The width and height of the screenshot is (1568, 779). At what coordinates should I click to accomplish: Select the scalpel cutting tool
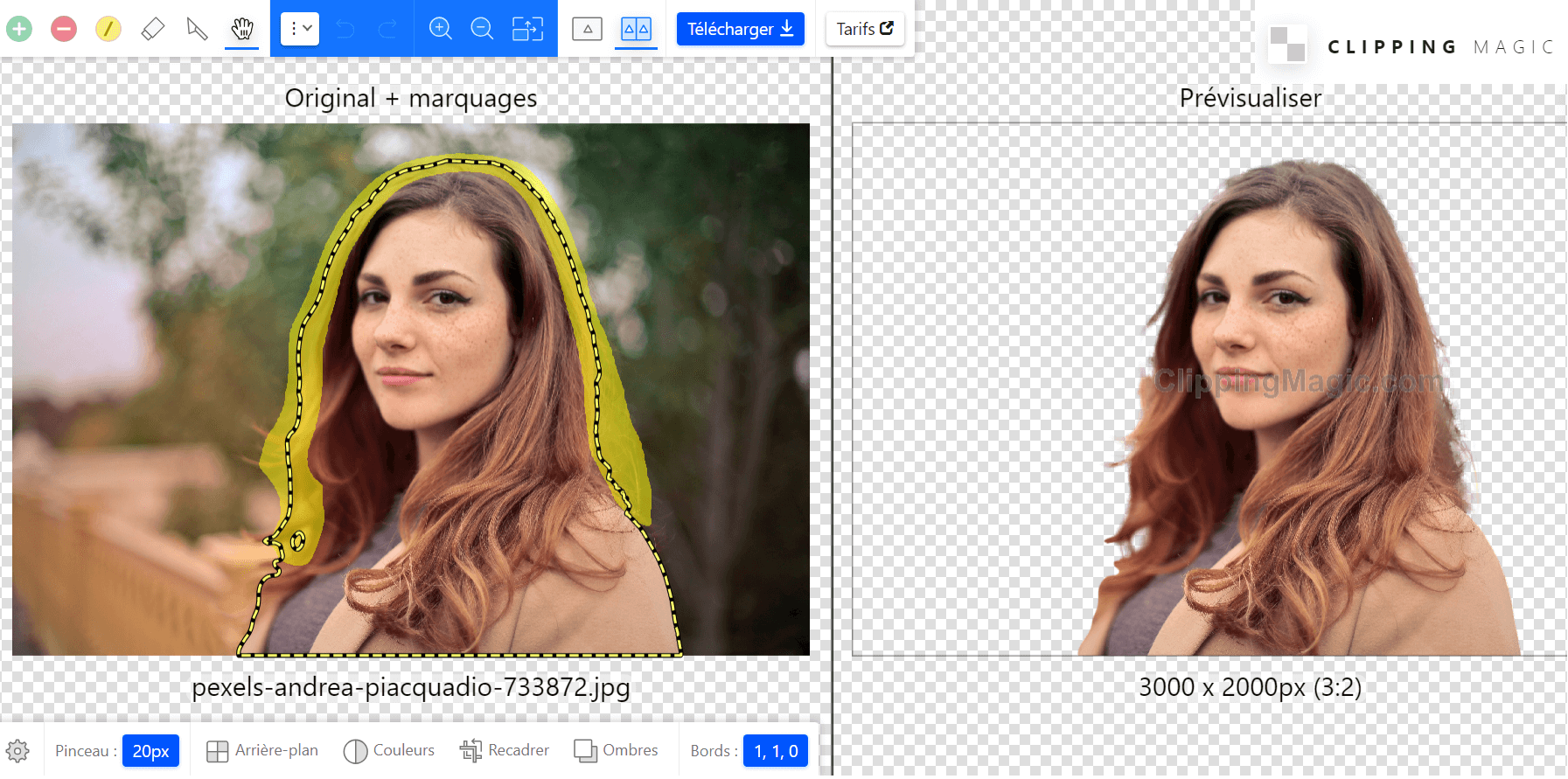(x=198, y=29)
